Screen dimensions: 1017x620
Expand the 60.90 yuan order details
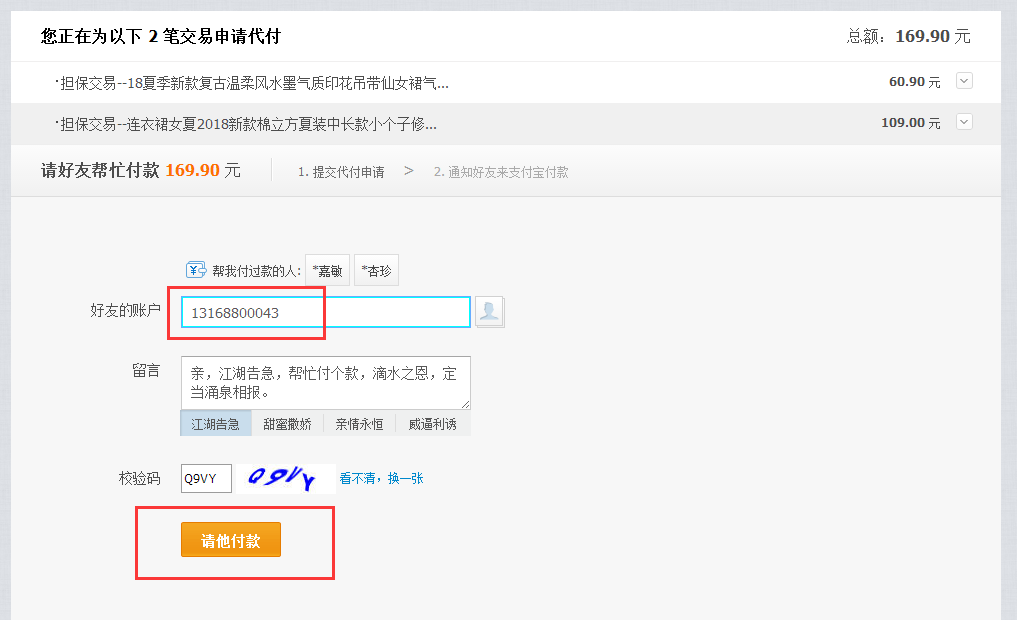tap(964, 81)
